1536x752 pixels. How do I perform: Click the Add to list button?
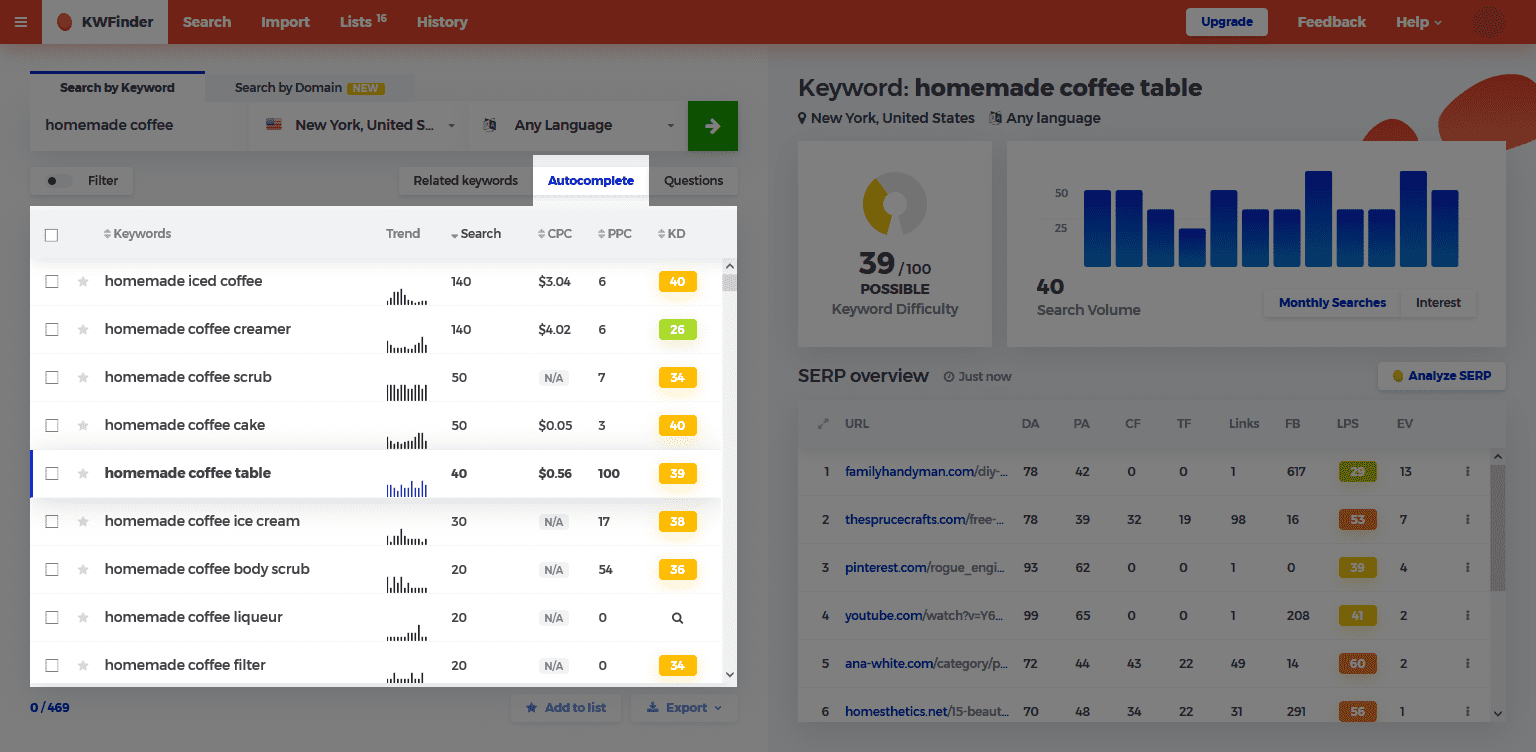(x=566, y=708)
